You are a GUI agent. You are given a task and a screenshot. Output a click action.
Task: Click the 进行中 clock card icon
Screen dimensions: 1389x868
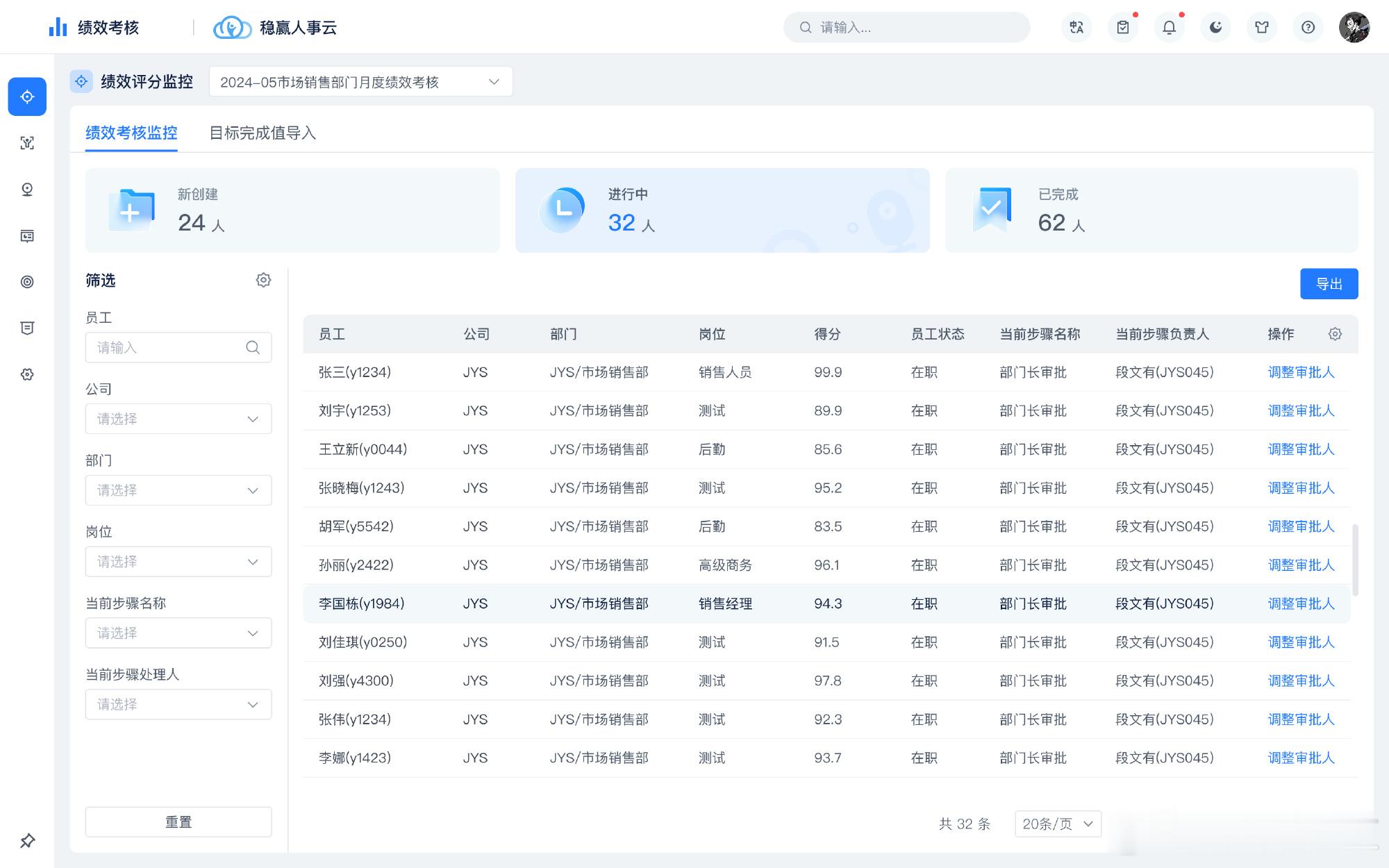[562, 210]
